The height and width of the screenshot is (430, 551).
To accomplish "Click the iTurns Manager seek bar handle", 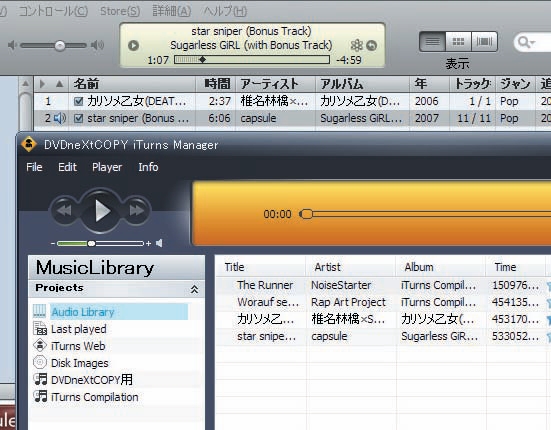I will [x=306, y=214].
